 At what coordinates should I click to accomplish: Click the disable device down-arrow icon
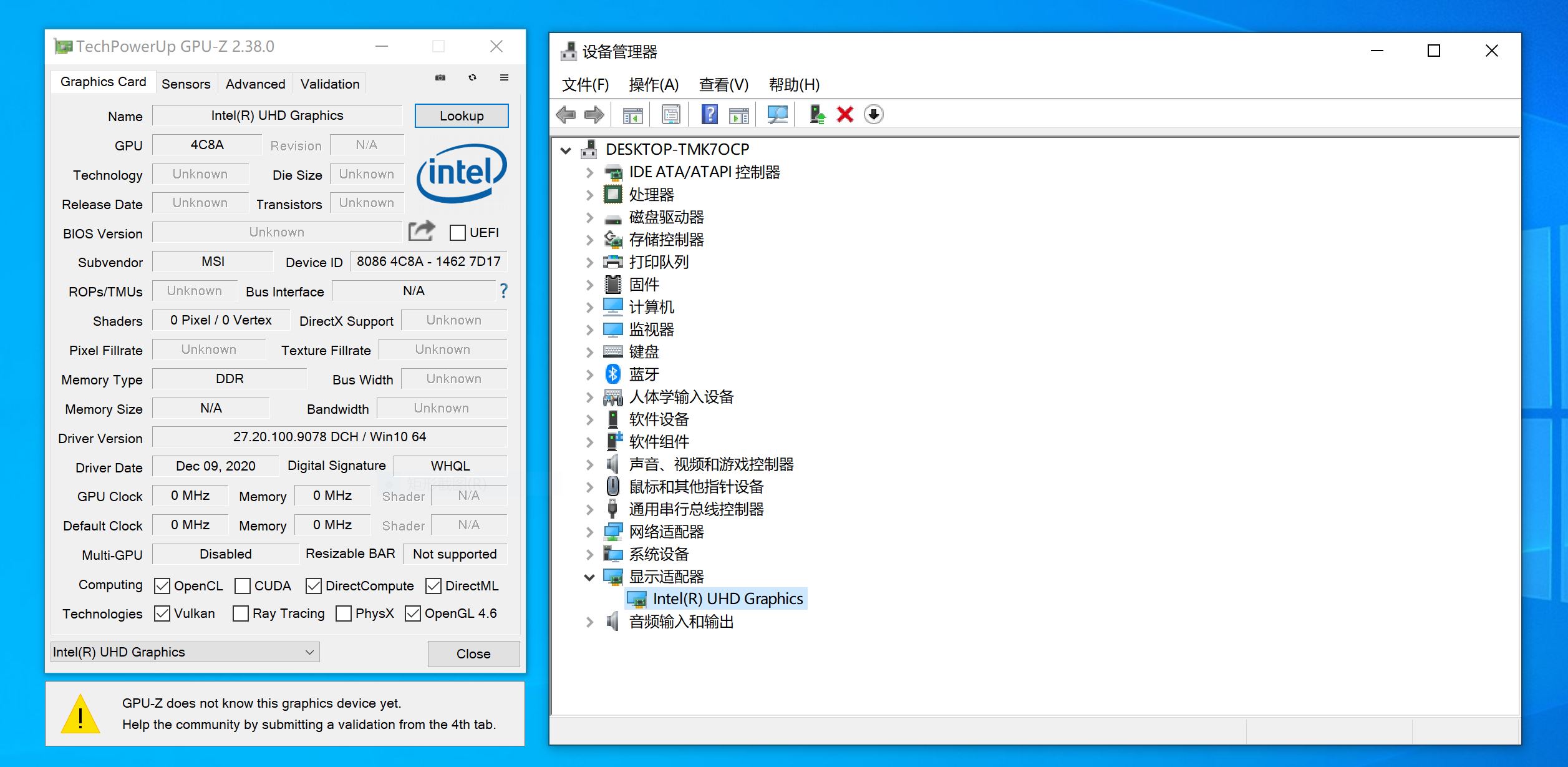pos(874,114)
